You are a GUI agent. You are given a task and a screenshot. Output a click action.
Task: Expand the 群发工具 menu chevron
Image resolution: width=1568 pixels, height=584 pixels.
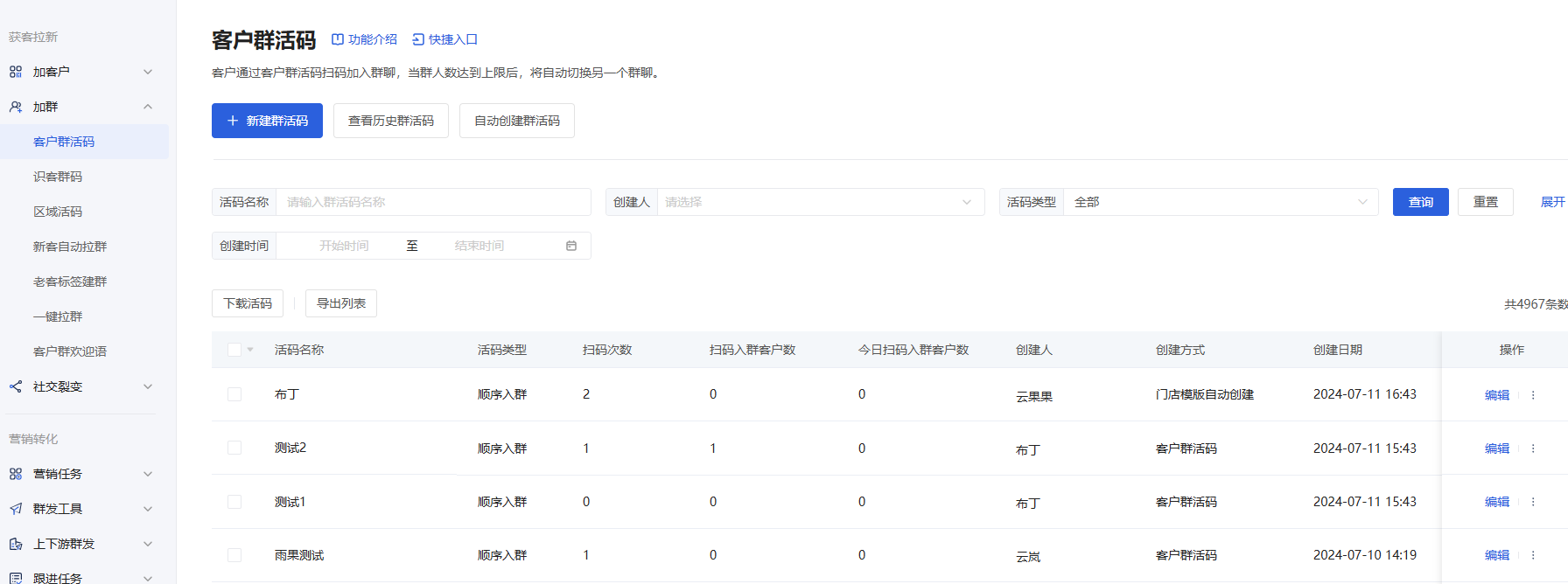click(x=148, y=509)
